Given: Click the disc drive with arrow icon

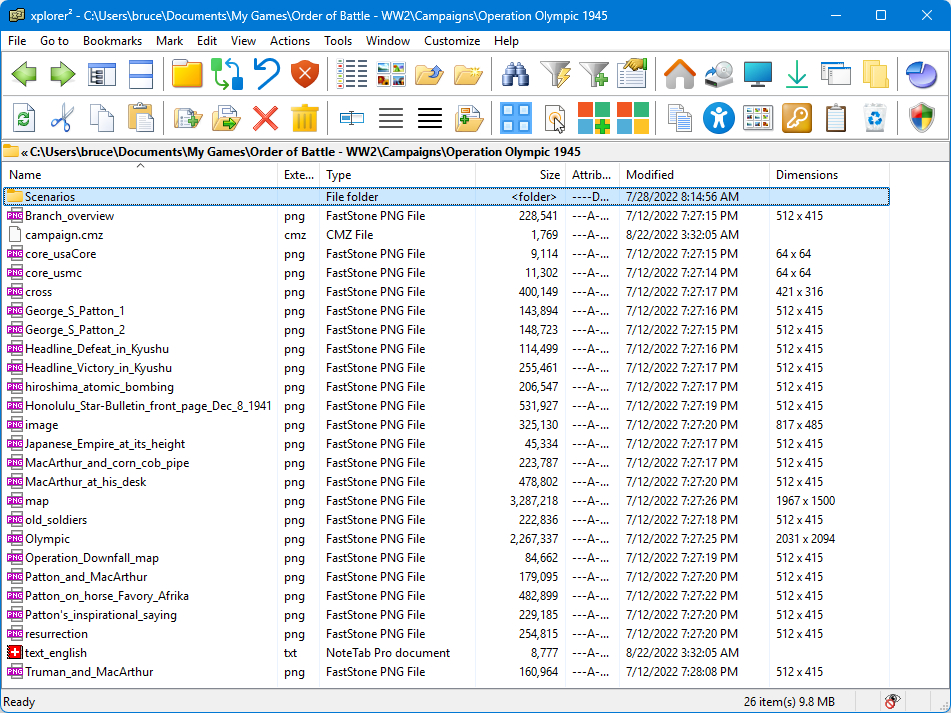Looking at the screenshot, I should 719,74.
